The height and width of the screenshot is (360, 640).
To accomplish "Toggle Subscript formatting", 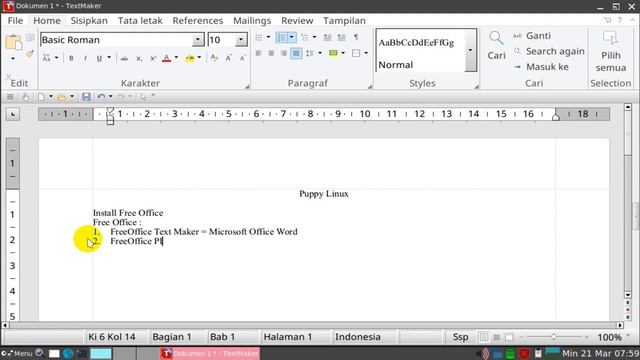I will tap(139, 58).
